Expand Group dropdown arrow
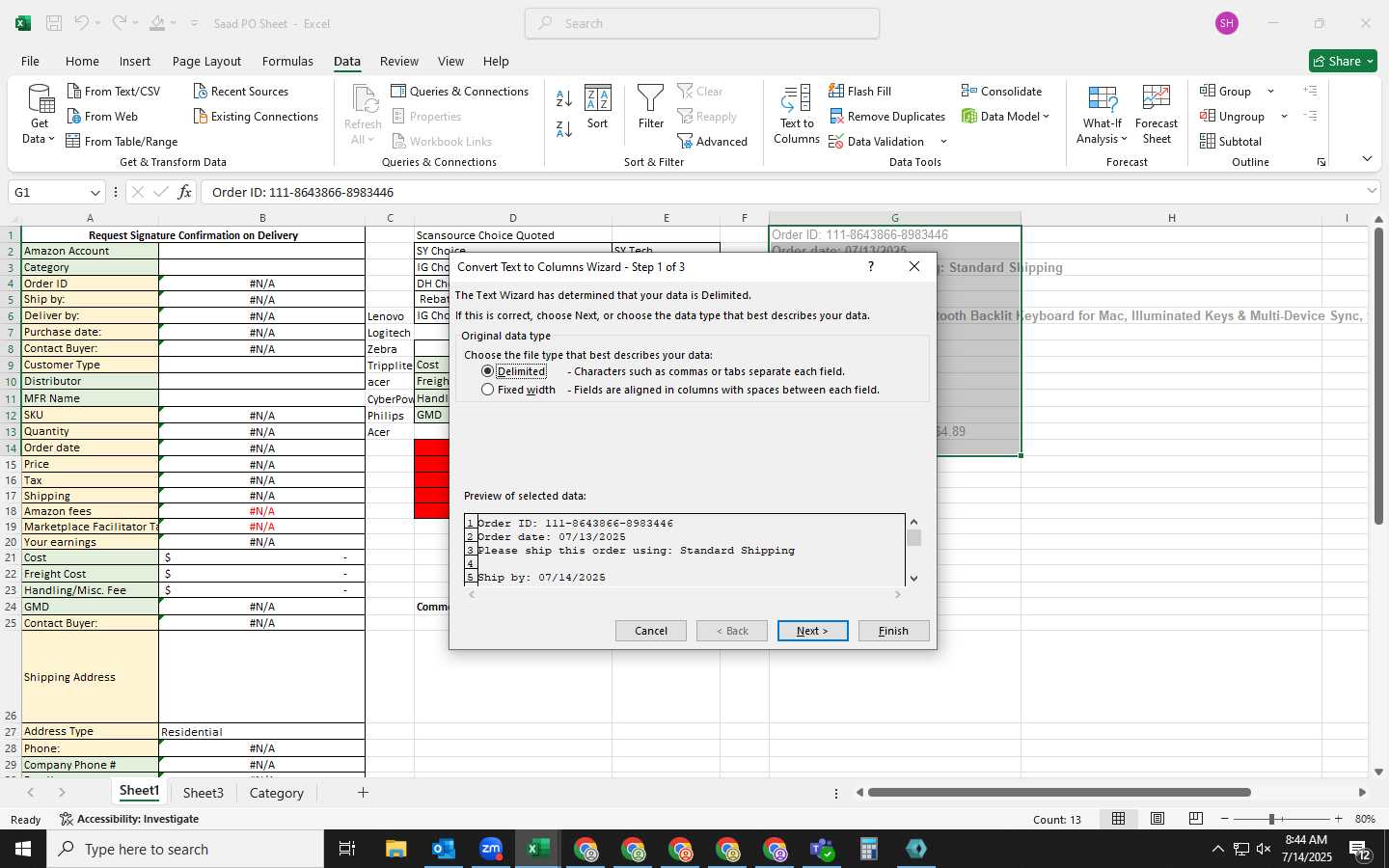The image size is (1389, 868). (1270, 92)
